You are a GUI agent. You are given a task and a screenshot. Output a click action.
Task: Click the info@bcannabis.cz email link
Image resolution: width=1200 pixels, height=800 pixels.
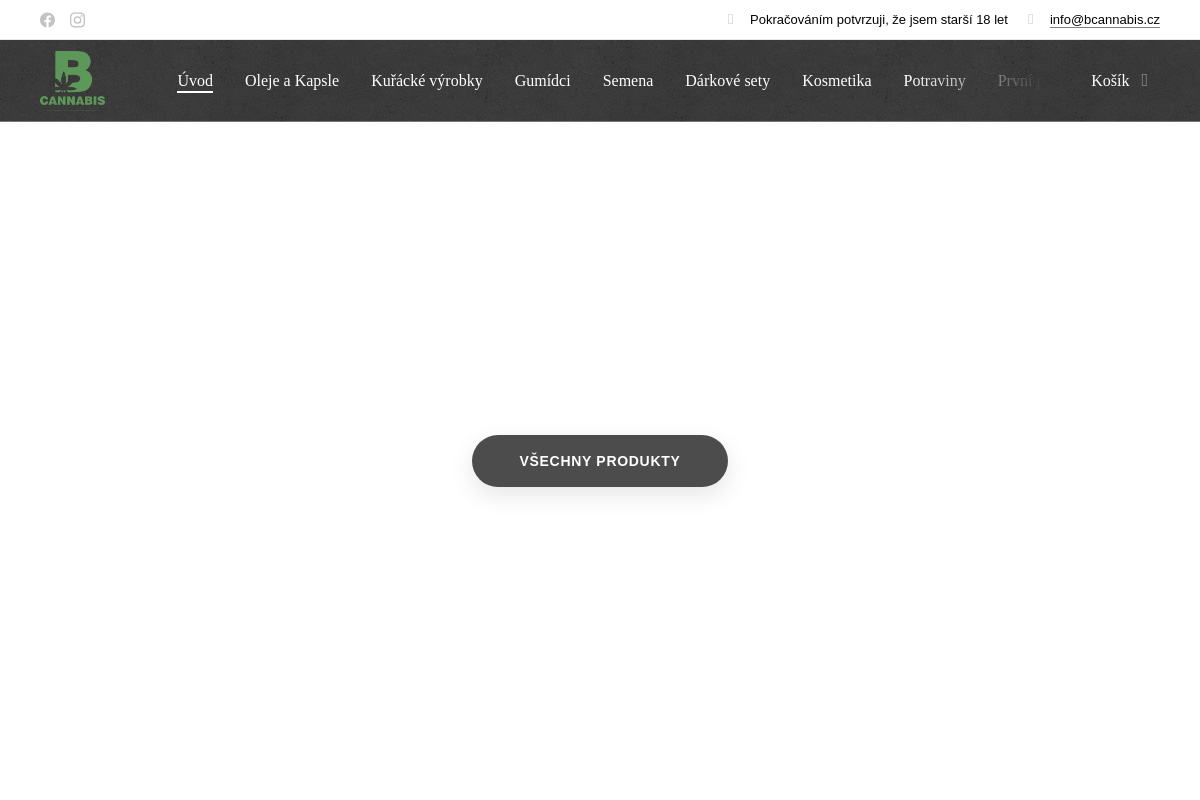pyautogui.click(x=1104, y=20)
